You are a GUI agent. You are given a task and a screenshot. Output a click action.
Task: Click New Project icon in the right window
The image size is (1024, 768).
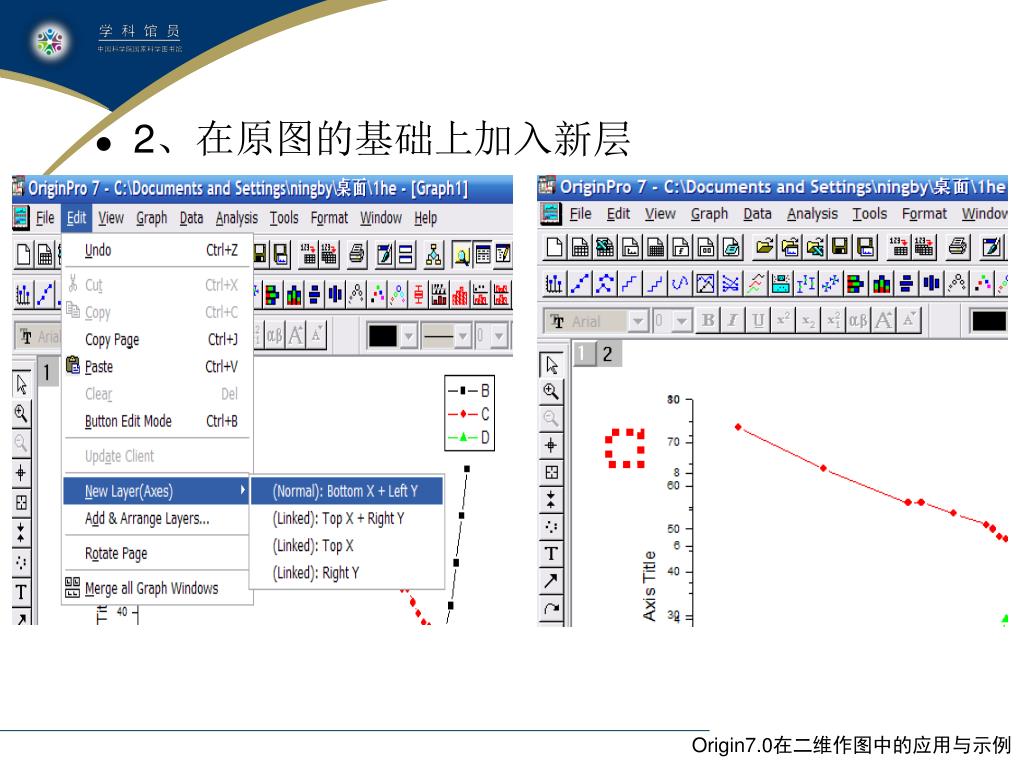pyautogui.click(x=554, y=247)
